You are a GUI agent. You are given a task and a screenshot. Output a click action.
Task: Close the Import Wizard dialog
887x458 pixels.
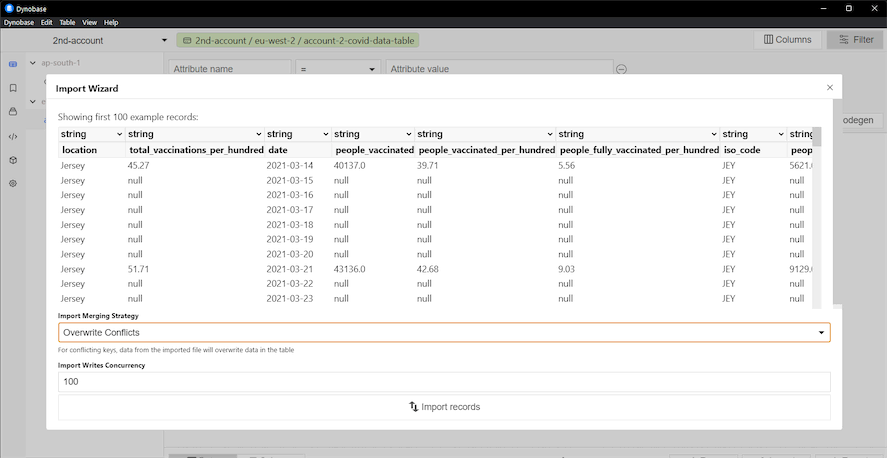pos(830,88)
